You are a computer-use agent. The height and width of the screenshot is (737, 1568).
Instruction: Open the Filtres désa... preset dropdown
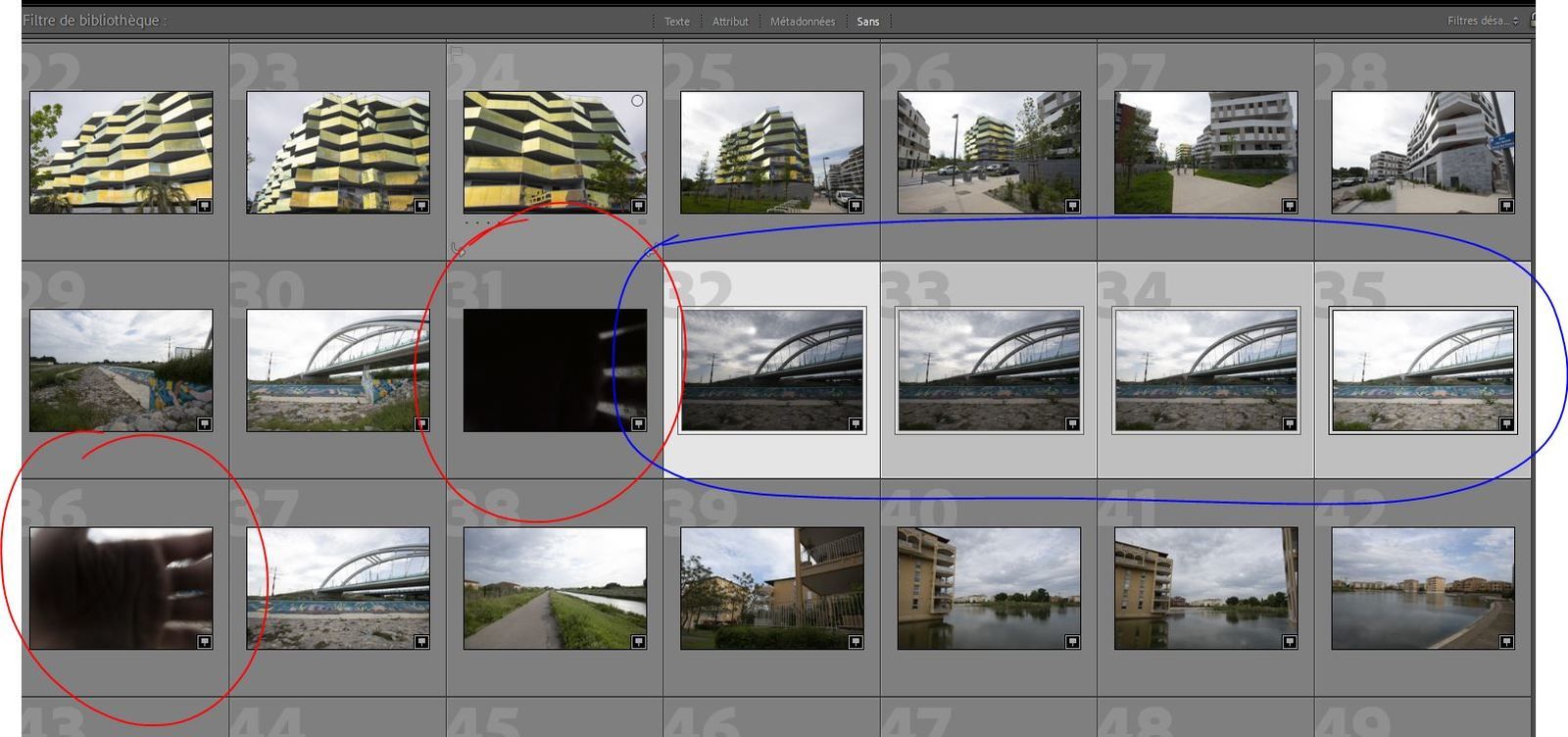click(x=1483, y=21)
